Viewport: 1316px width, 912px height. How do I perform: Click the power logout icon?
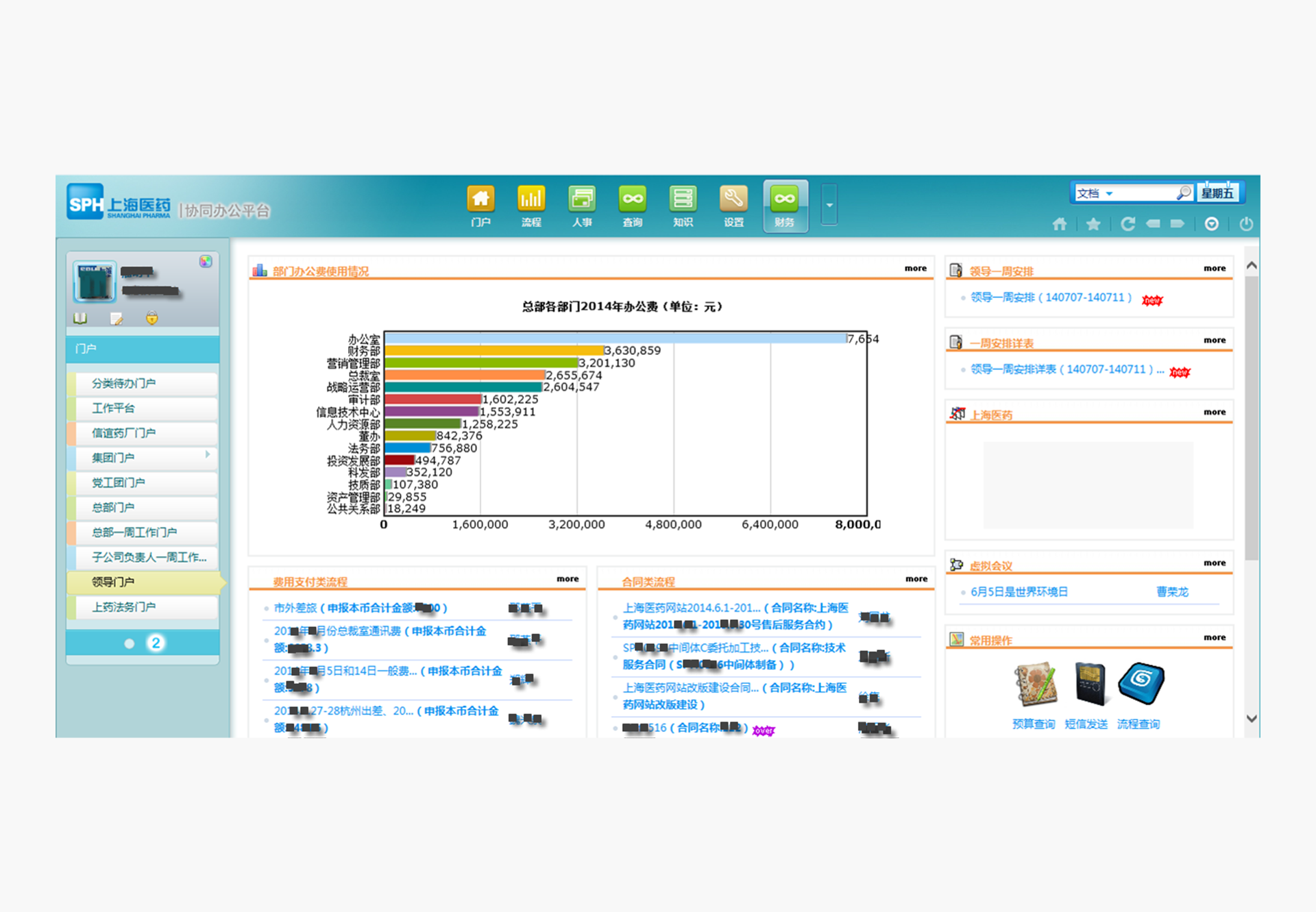(1246, 224)
